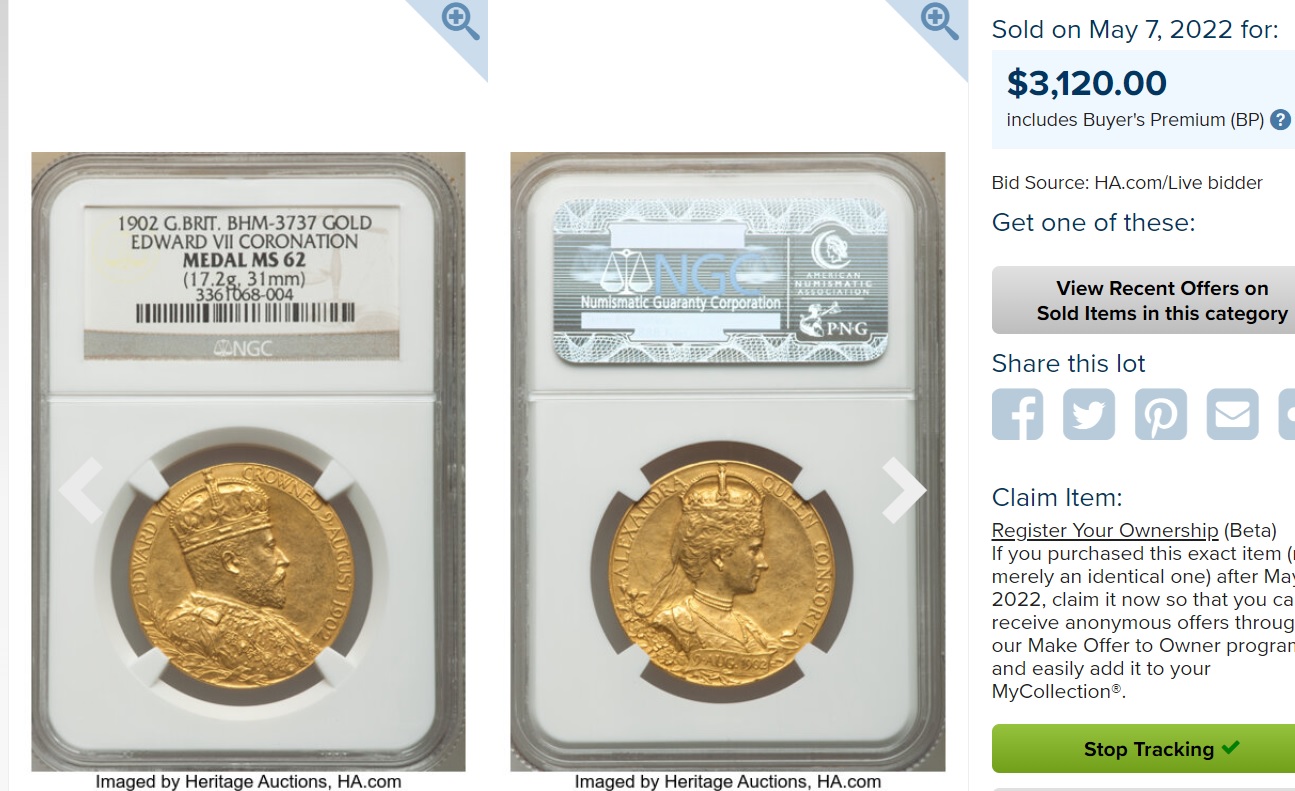Zoom into the reverse slab image
The image size is (1295, 791).
tap(940, 21)
